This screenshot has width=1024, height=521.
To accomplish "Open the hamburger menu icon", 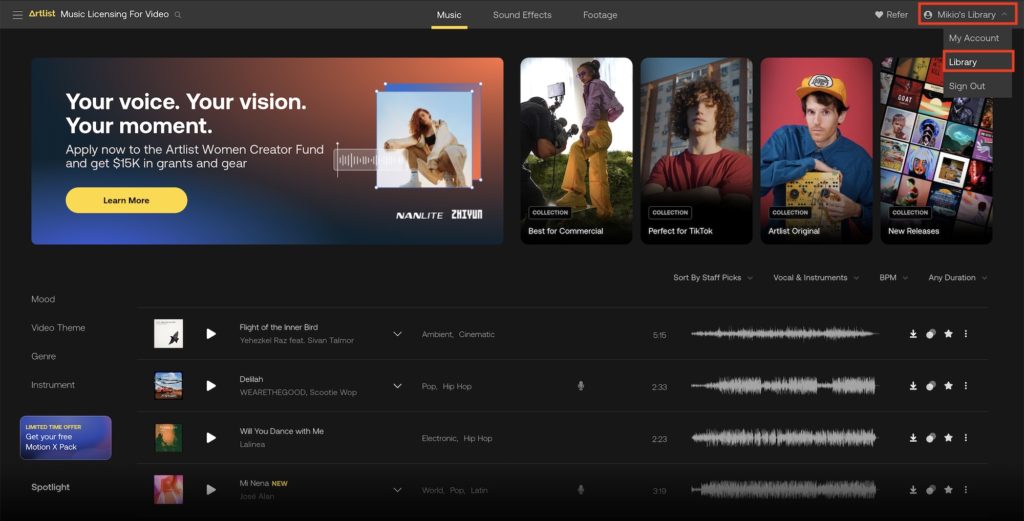I will (x=18, y=14).
